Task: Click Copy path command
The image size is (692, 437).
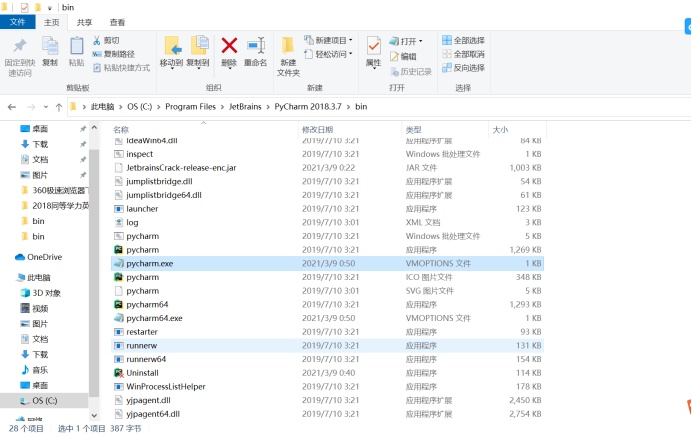Action: click(113, 54)
